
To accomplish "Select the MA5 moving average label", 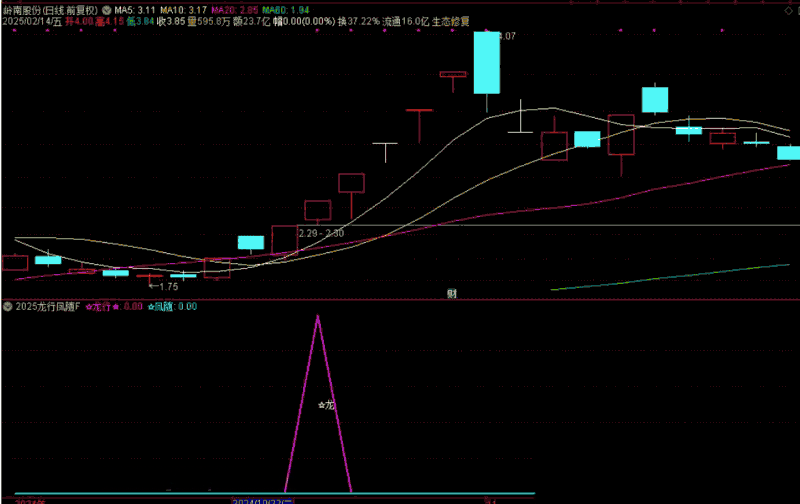I will point(135,8).
